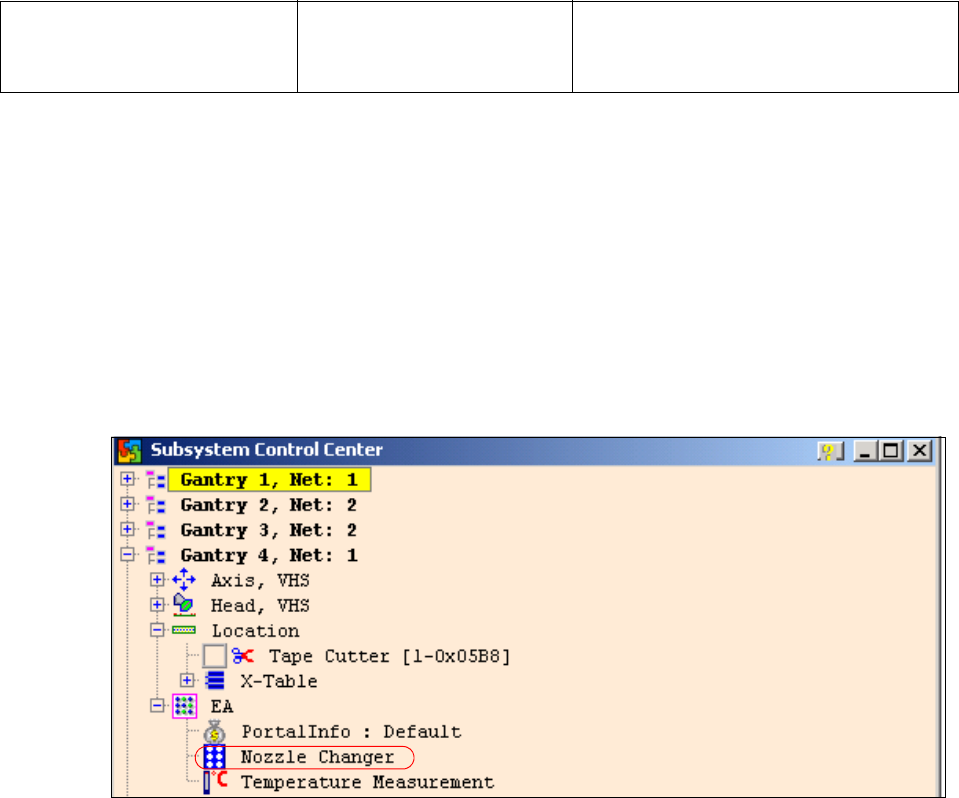This screenshot has height=798, width=959.
Task: Click the Nozzle Changer blue icon
Action: pyautogui.click(x=215, y=757)
